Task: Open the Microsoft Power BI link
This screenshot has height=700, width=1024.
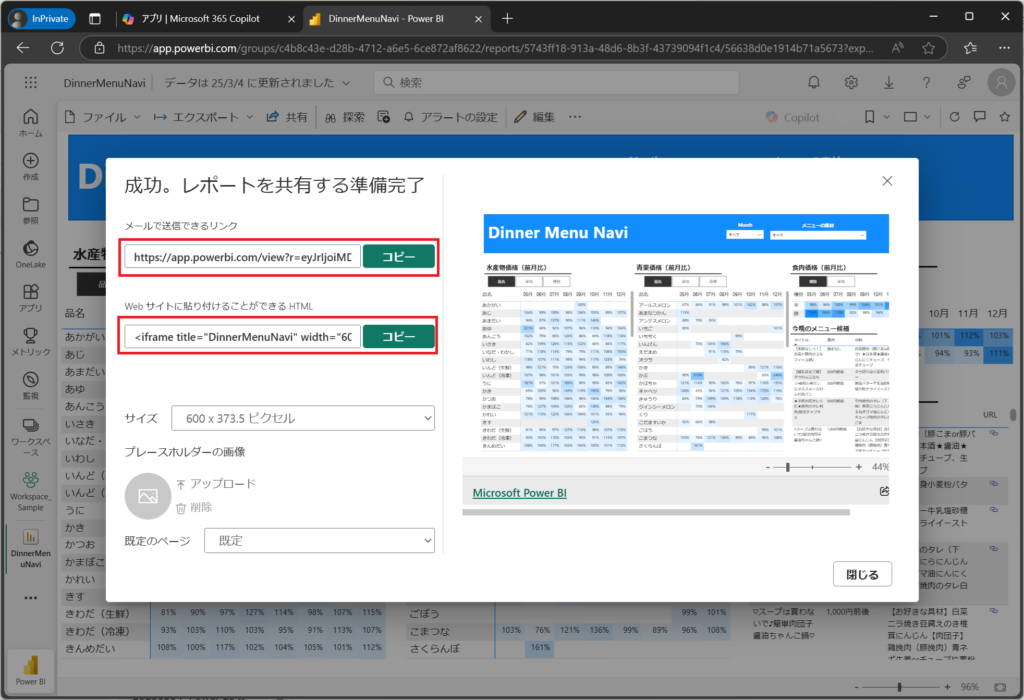Action: click(x=519, y=493)
